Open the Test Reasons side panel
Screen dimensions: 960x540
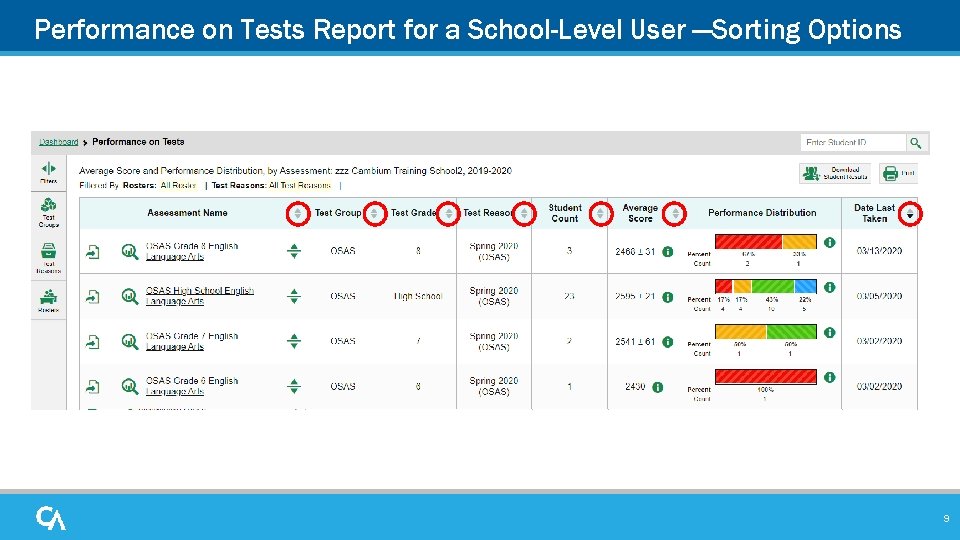click(48, 258)
